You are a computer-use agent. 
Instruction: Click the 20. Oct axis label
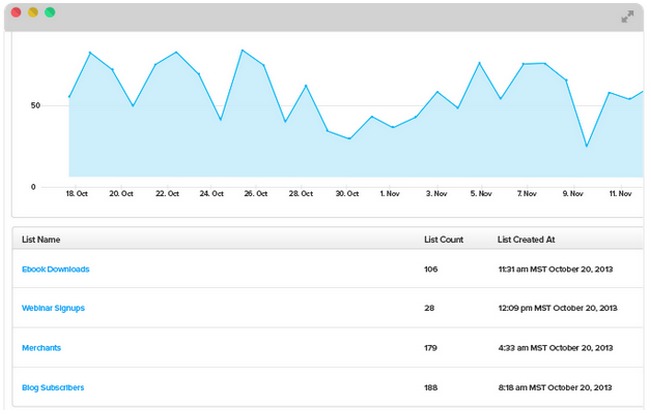(x=121, y=194)
